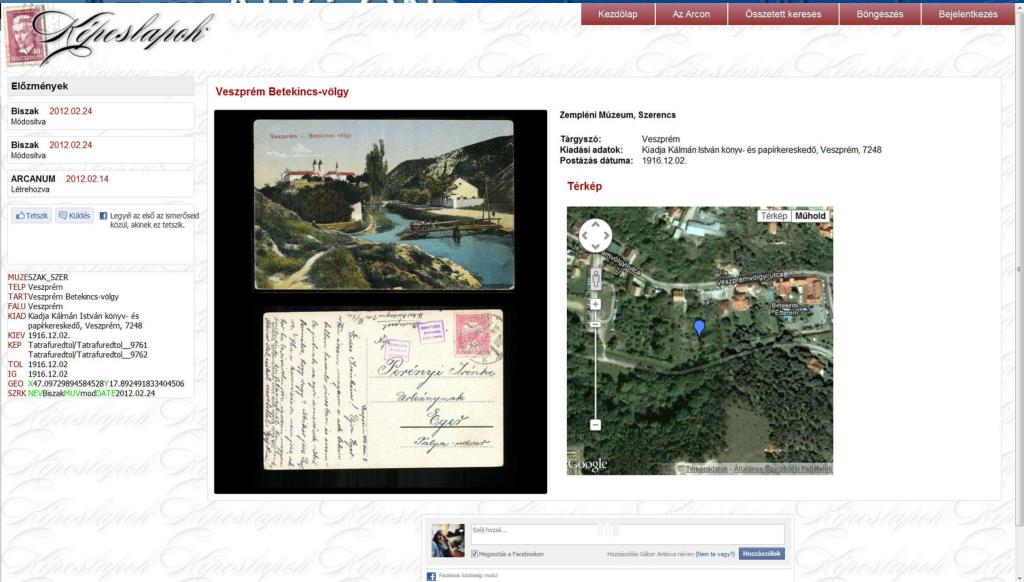Click the GEO coordinates metadata line
Image resolution: width=1024 pixels, height=582 pixels.
tap(96, 384)
